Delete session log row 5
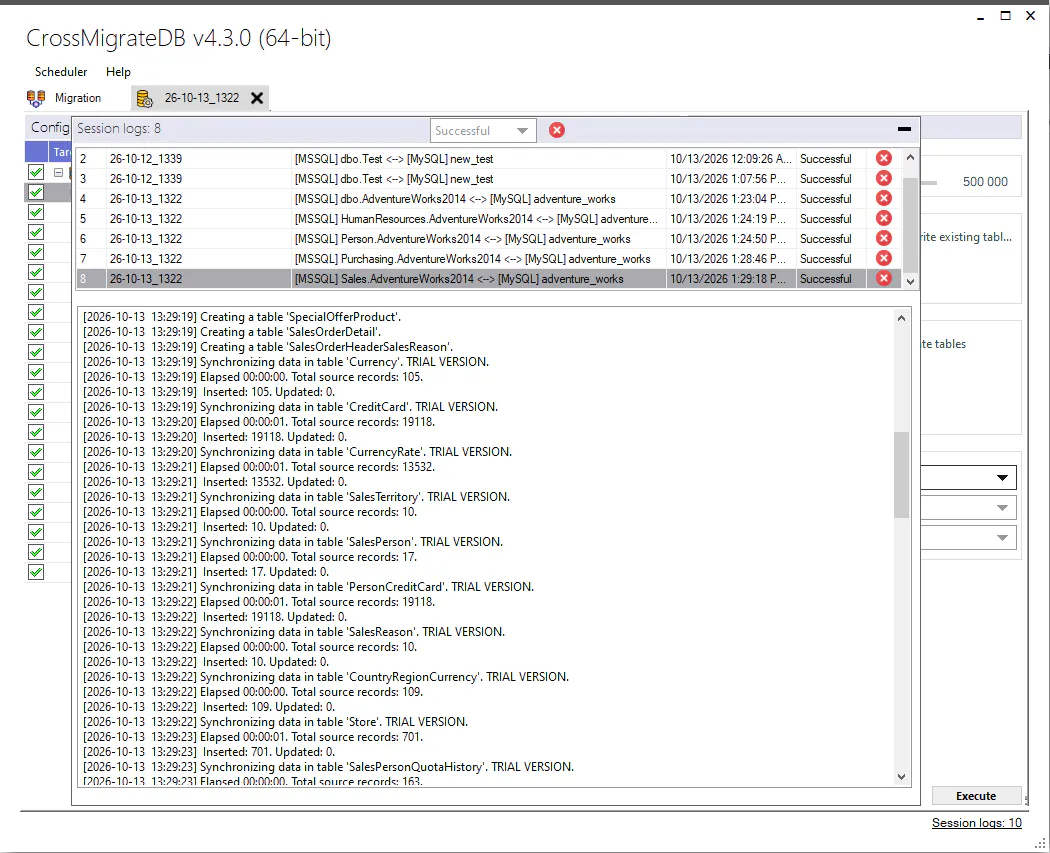The height and width of the screenshot is (853, 1050). (883, 218)
